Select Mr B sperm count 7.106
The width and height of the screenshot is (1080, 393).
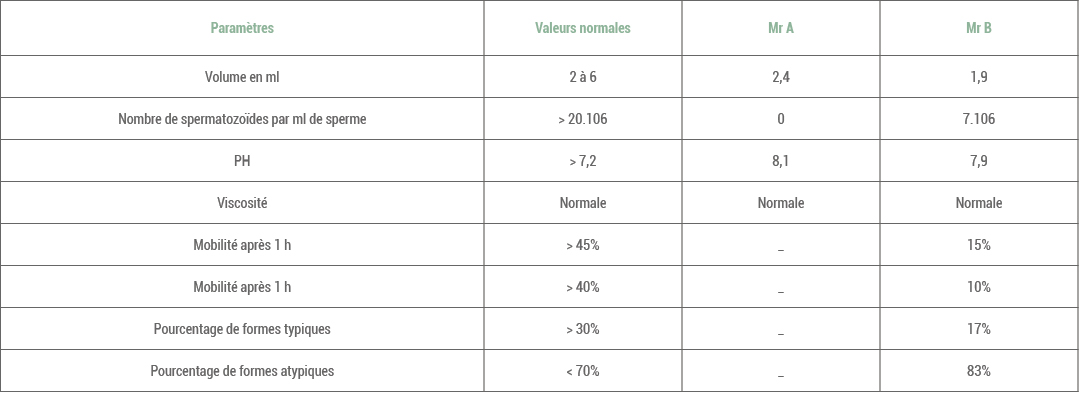click(x=979, y=119)
